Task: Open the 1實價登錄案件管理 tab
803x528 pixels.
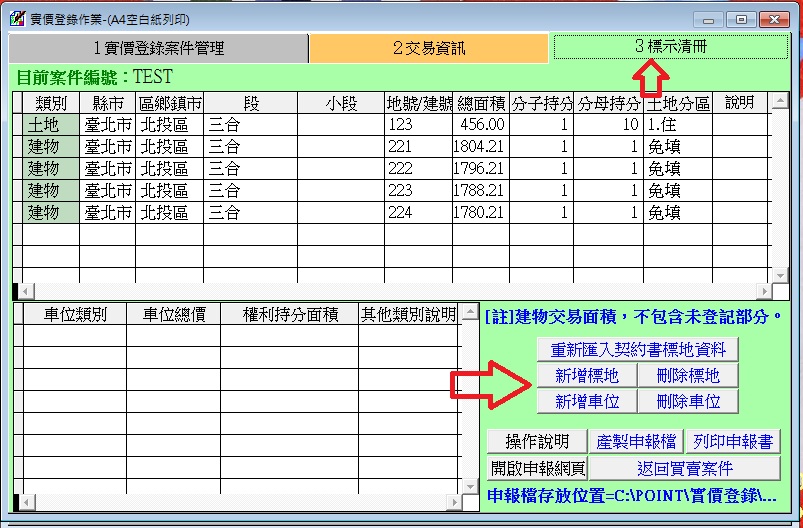Action: pyautogui.click(x=158, y=48)
